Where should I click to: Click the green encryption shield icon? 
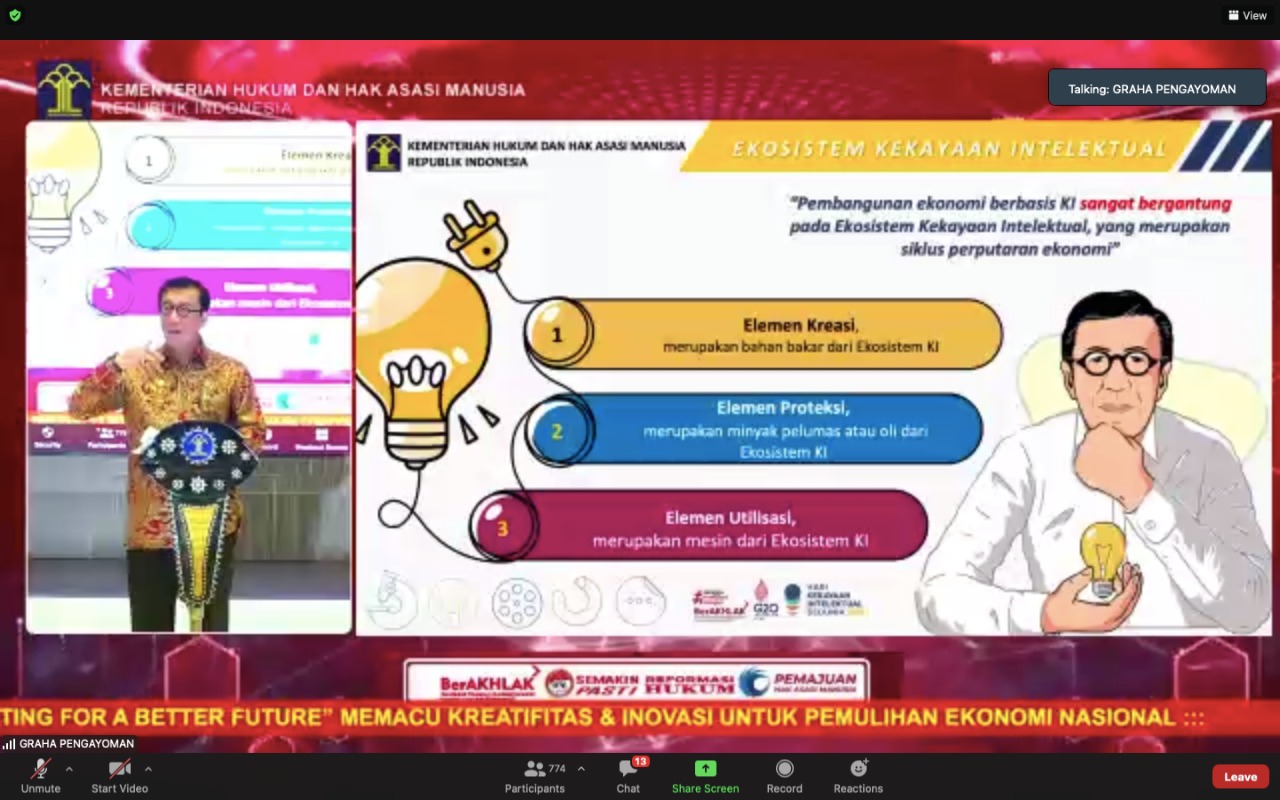coord(15,15)
